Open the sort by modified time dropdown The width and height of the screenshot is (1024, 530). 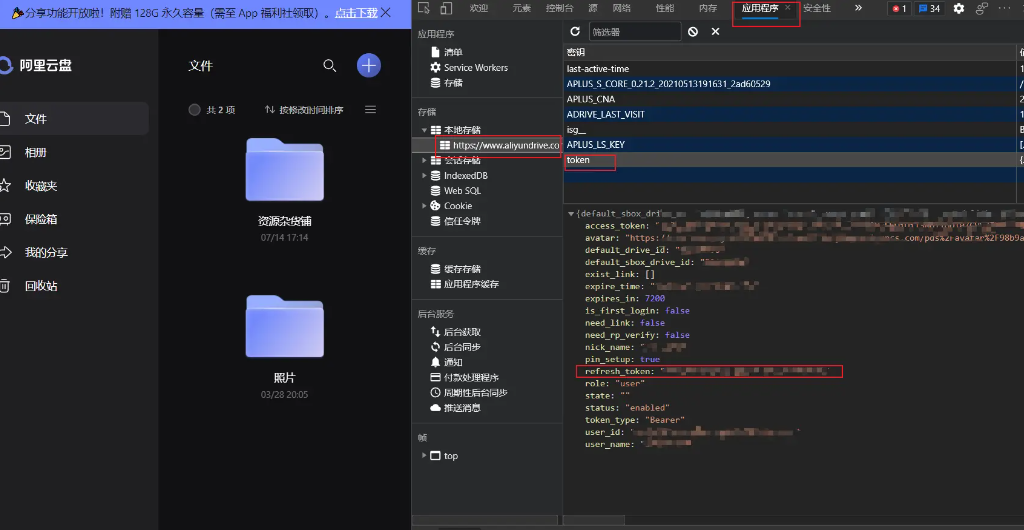304,110
